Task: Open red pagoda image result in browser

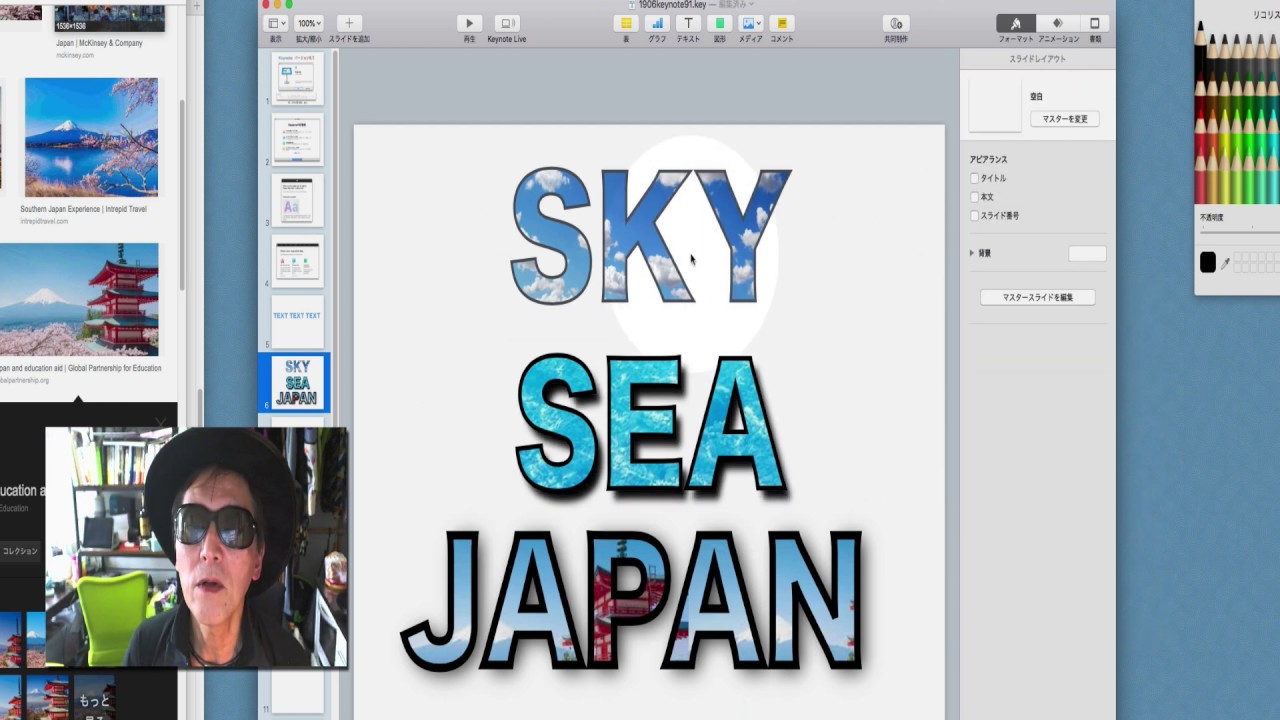Action: point(79,299)
